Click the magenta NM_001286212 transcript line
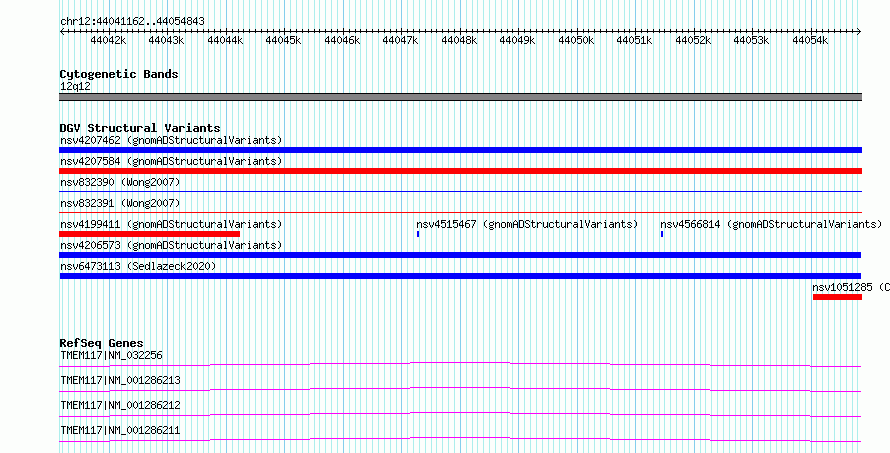The image size is (890, 453). [460, 414]
